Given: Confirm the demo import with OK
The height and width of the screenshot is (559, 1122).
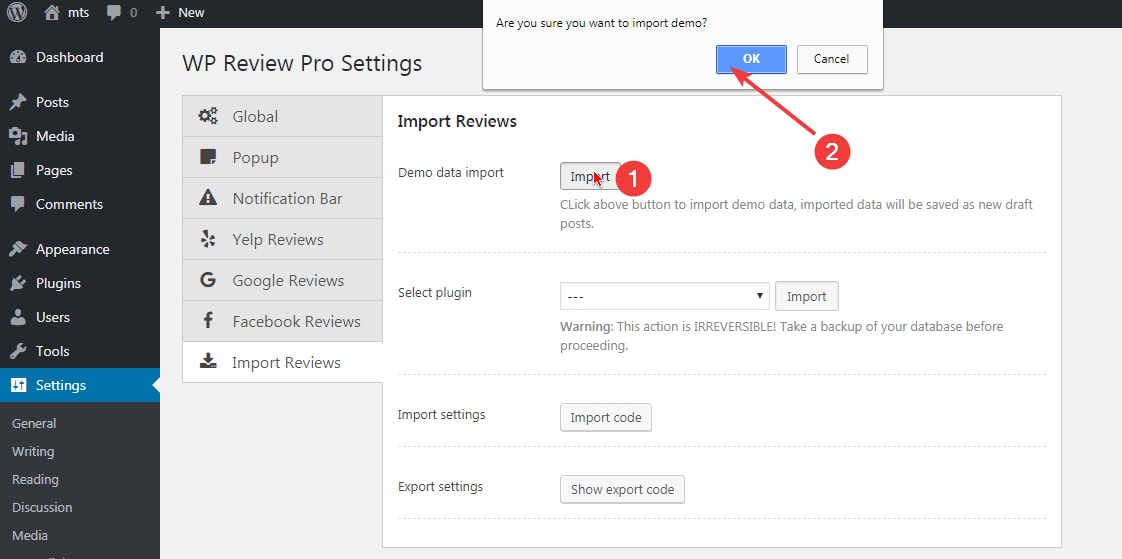Looking at the screenshot, I should point(751,59).
